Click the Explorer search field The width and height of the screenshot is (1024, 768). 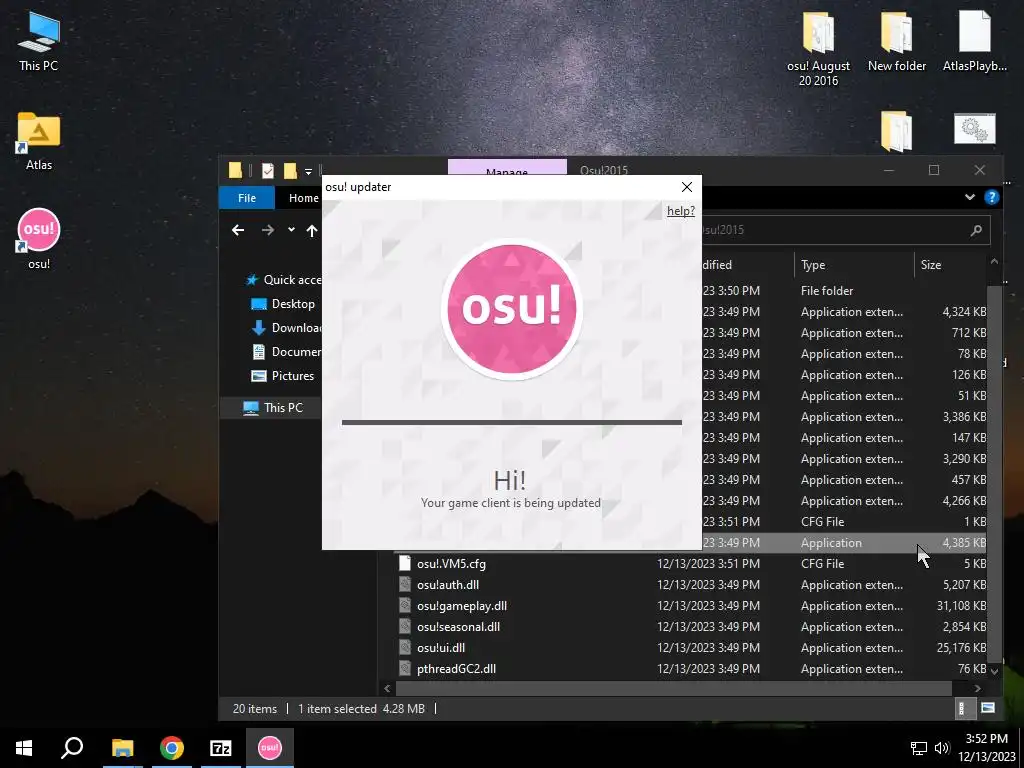(846, 230)
